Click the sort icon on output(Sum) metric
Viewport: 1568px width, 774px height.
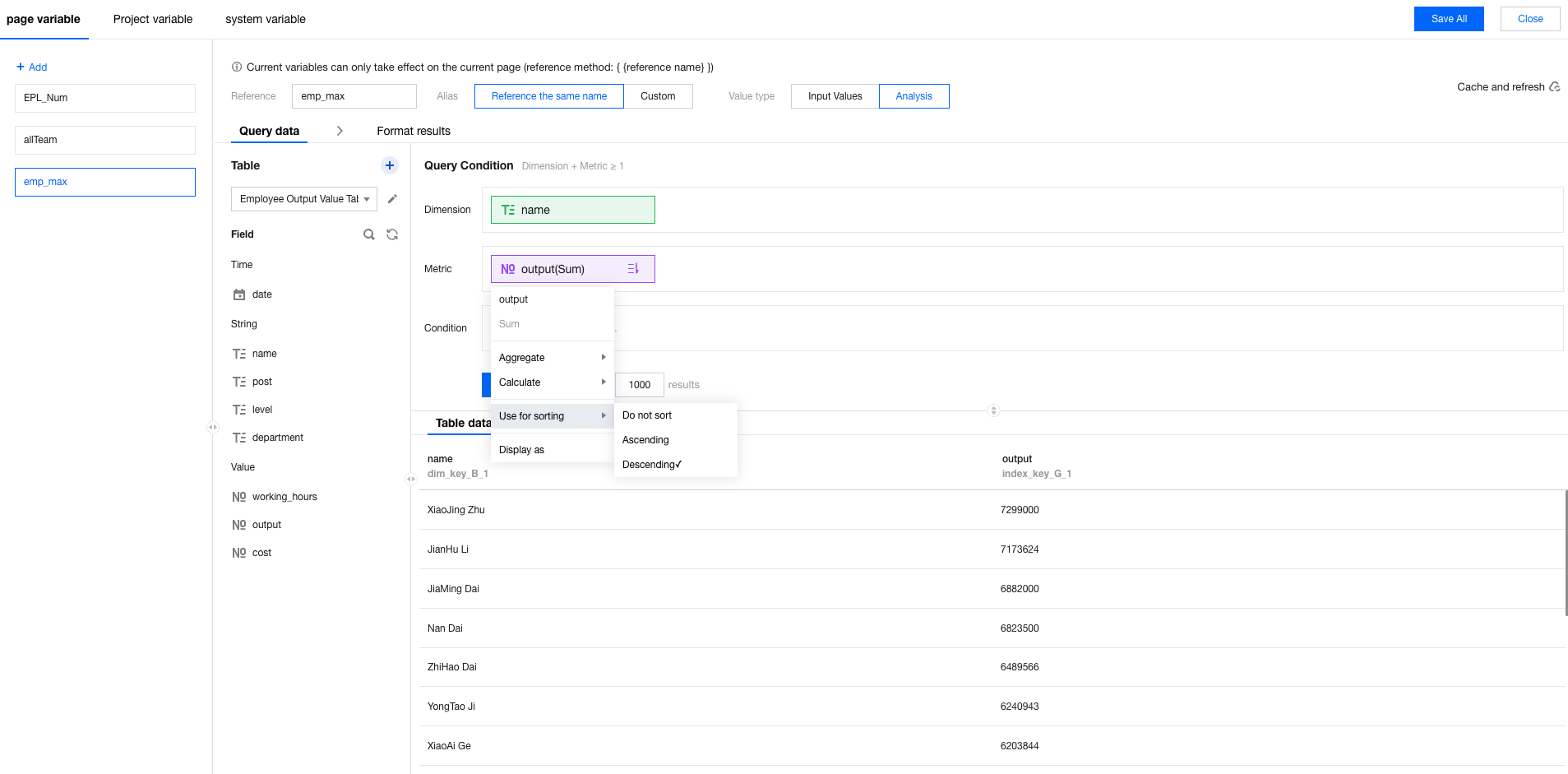coord(633,269)
